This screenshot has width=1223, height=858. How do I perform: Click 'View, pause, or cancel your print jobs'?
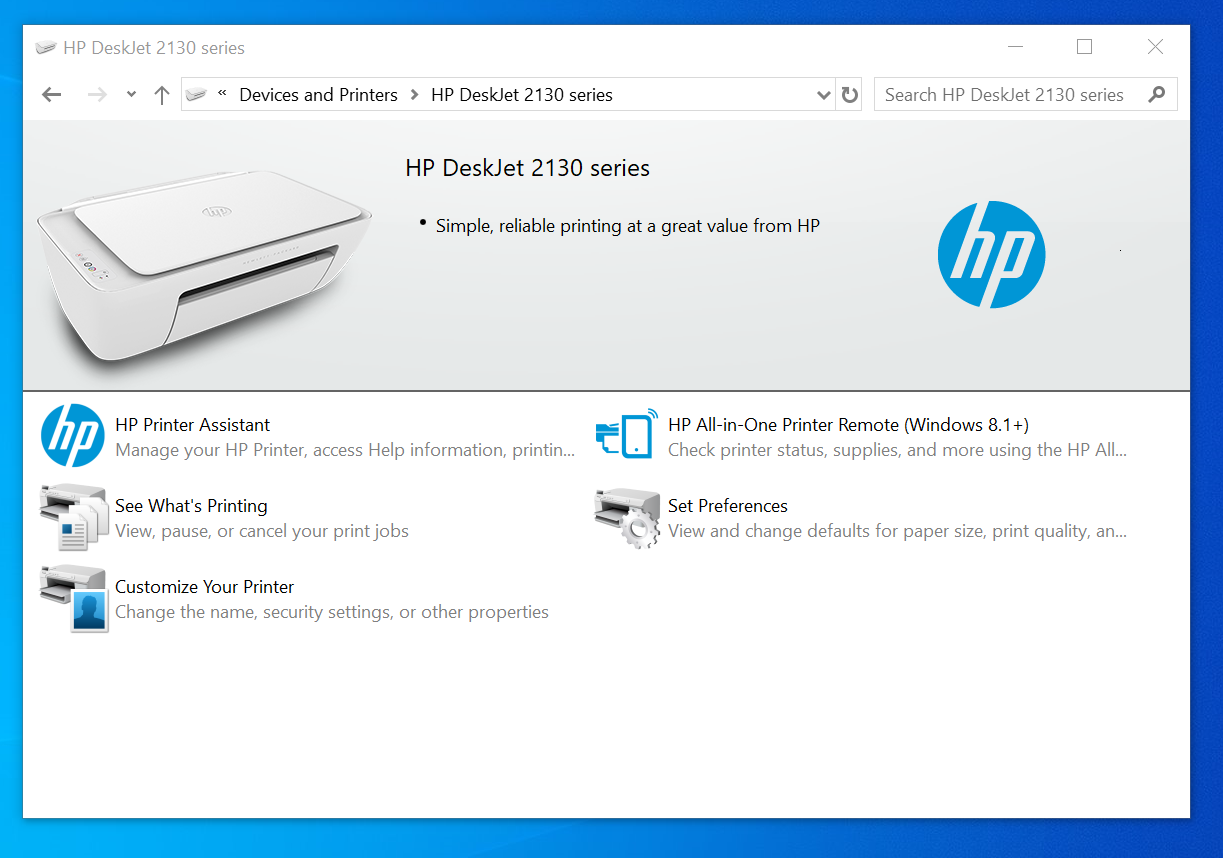coord(262,531)
